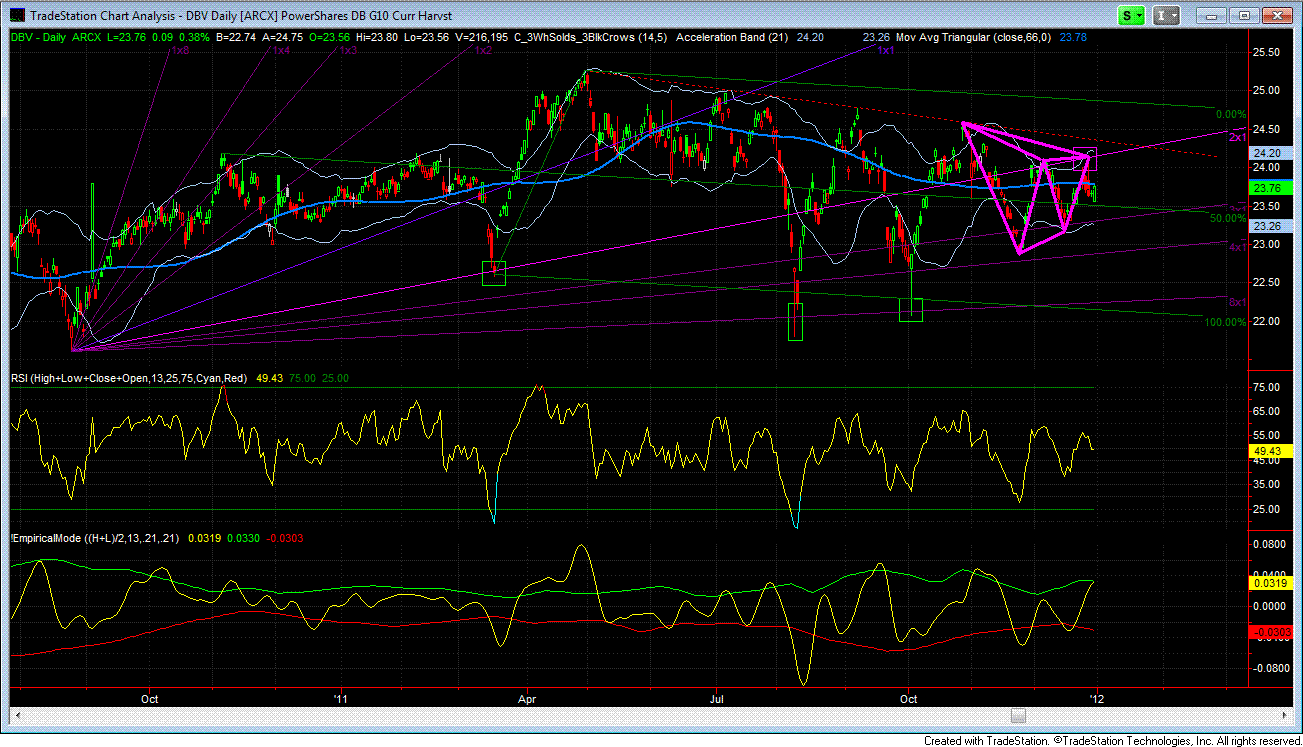This screenshot has width=1303, height=747.
Task: Click the 'Mov Avg Triangular (close,66,0)' label
Action: pyautogui.click(x=973, y=37)
